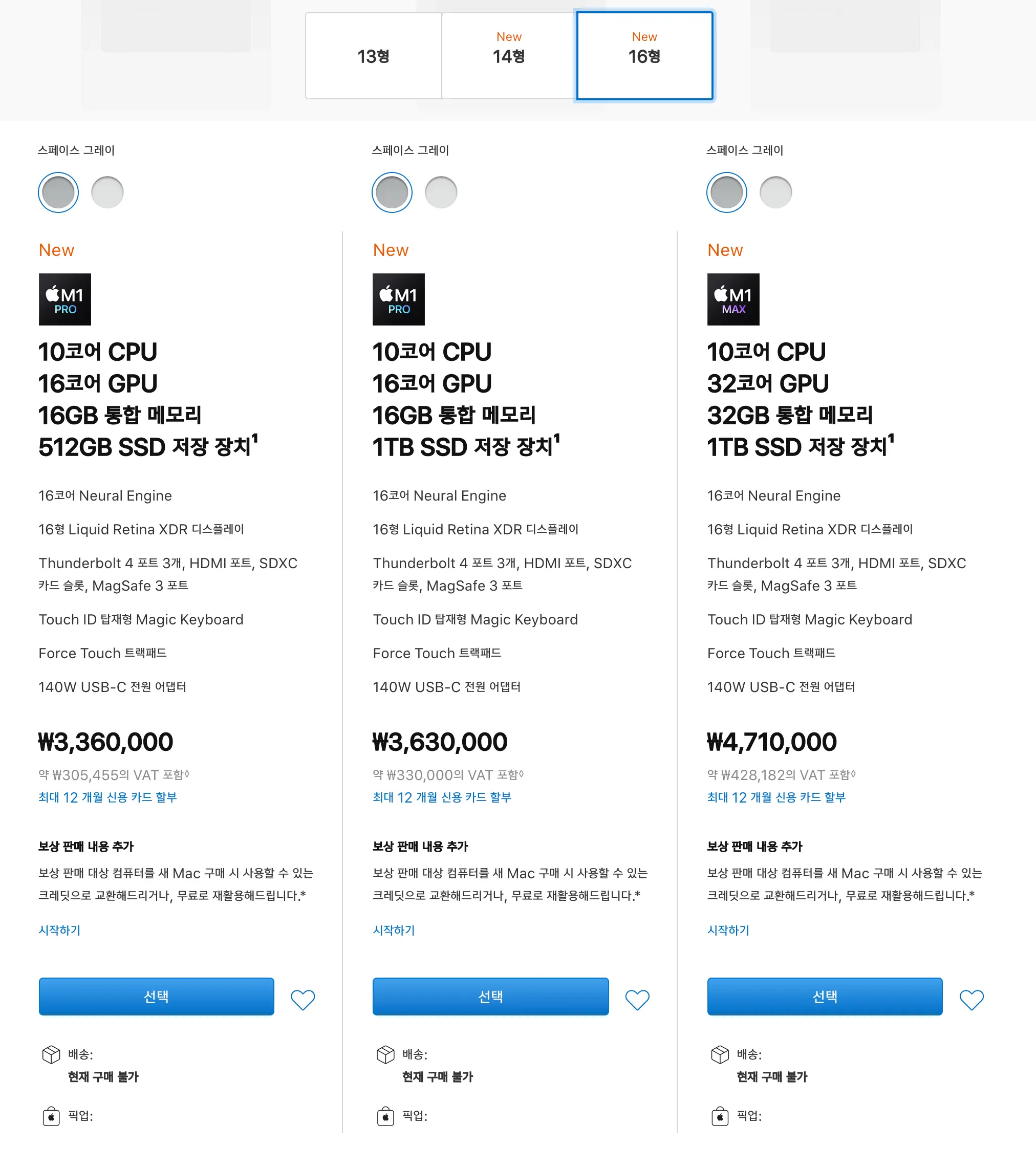The image size is (1036, 1168).
Task: Click the shipping box icon in the middle column
Action: pos(386,1054)
